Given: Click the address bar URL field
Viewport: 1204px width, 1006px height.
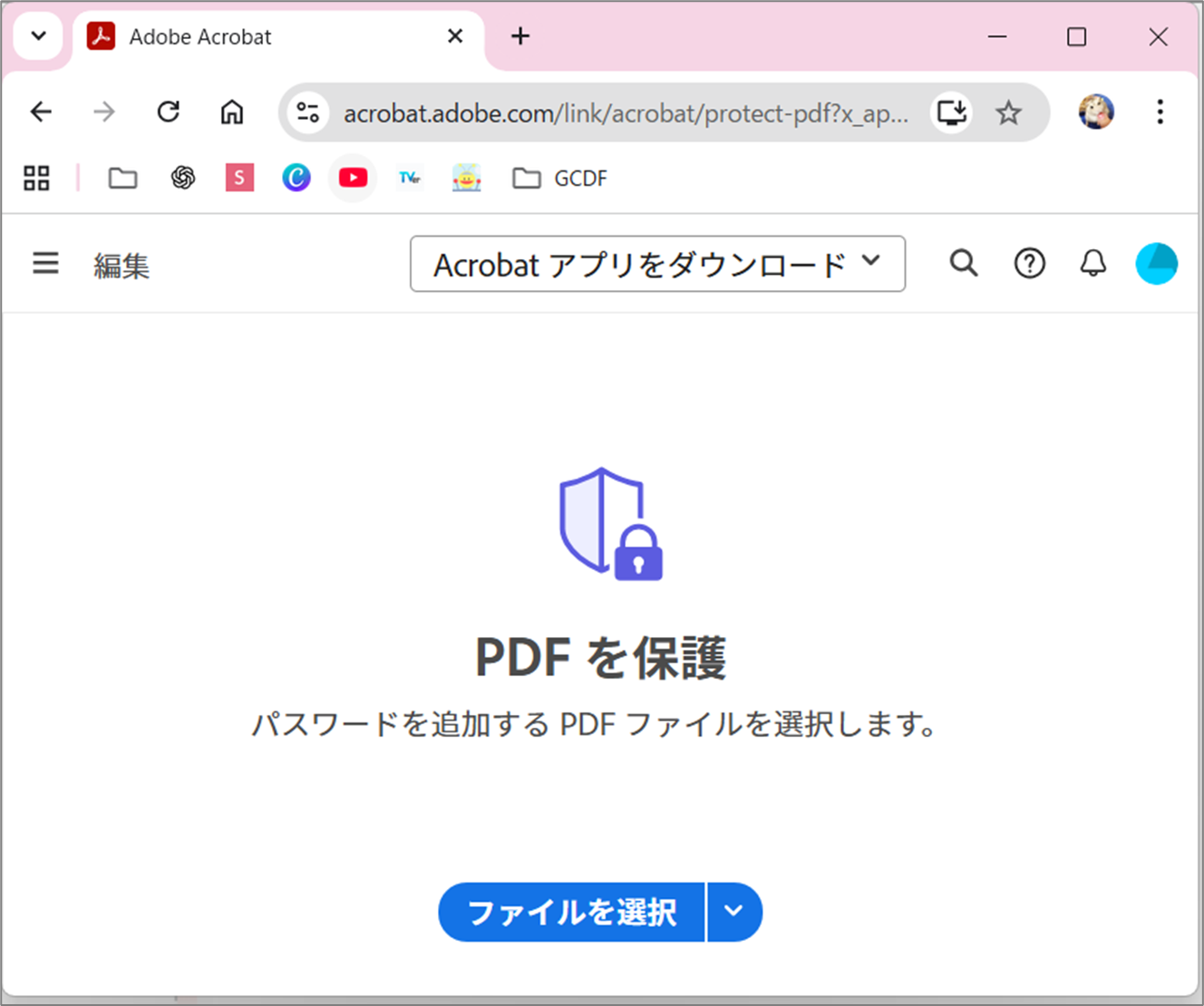Looking at the screenshot, I should (626, 113).
